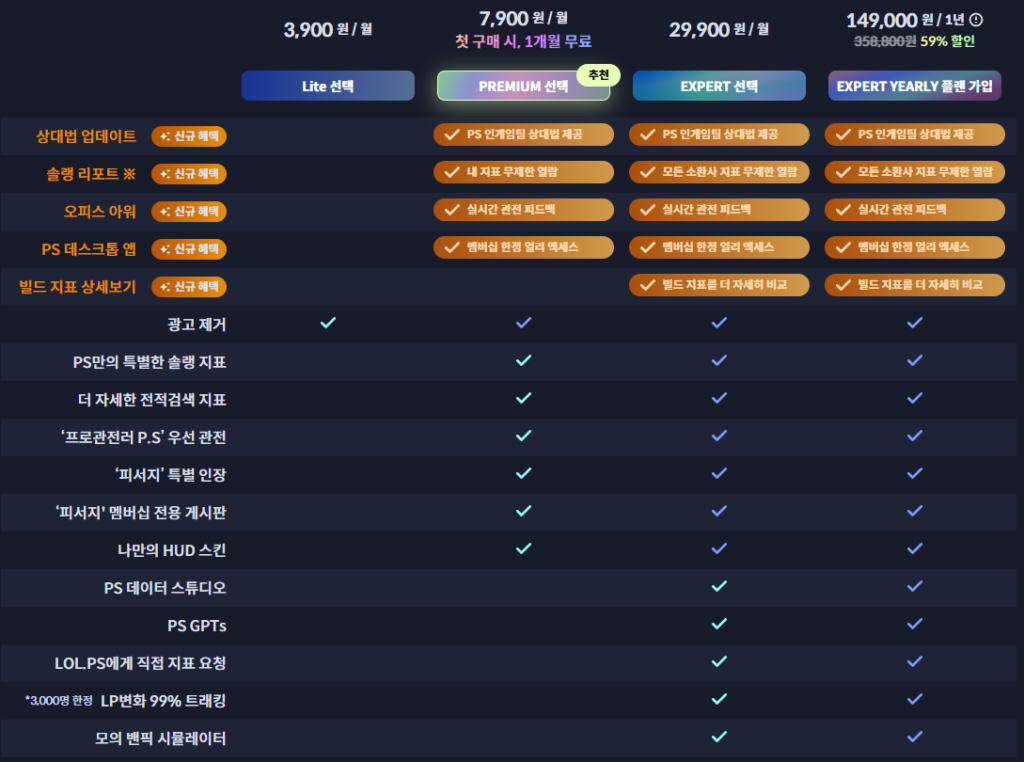Image resolution: width=1024 pixels, height=762 pixels.
Task: Click Expert checkmark for PS 데이터 스튜디오
Action: (718, 586)
